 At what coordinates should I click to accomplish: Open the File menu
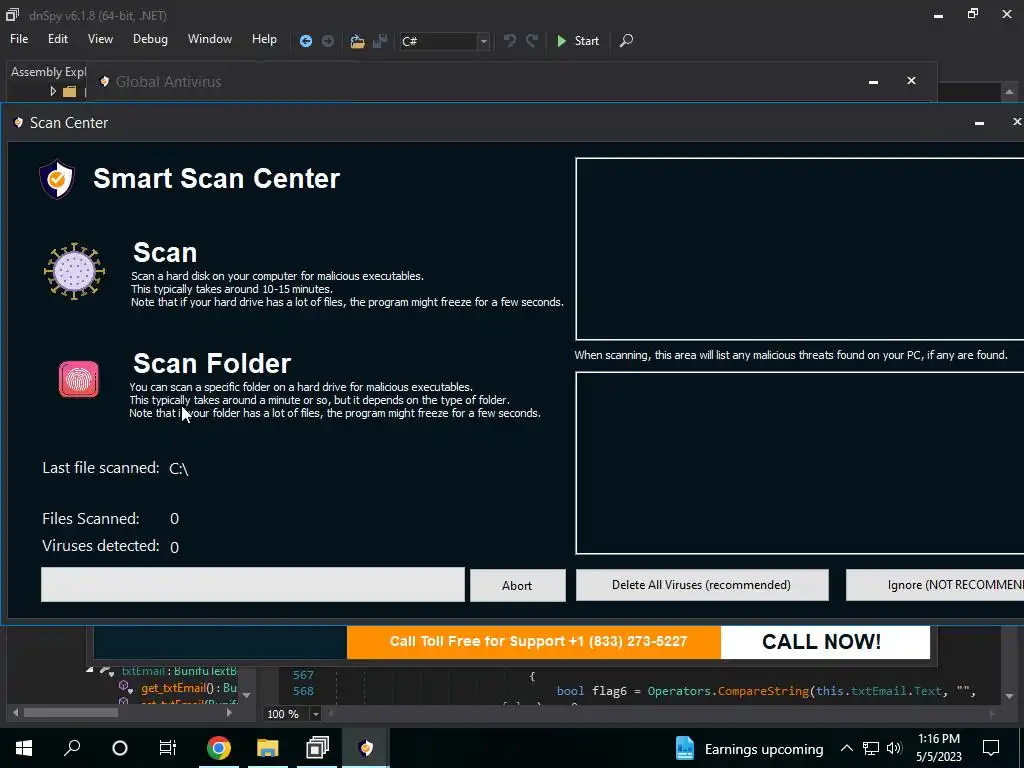tap(19, 39)
